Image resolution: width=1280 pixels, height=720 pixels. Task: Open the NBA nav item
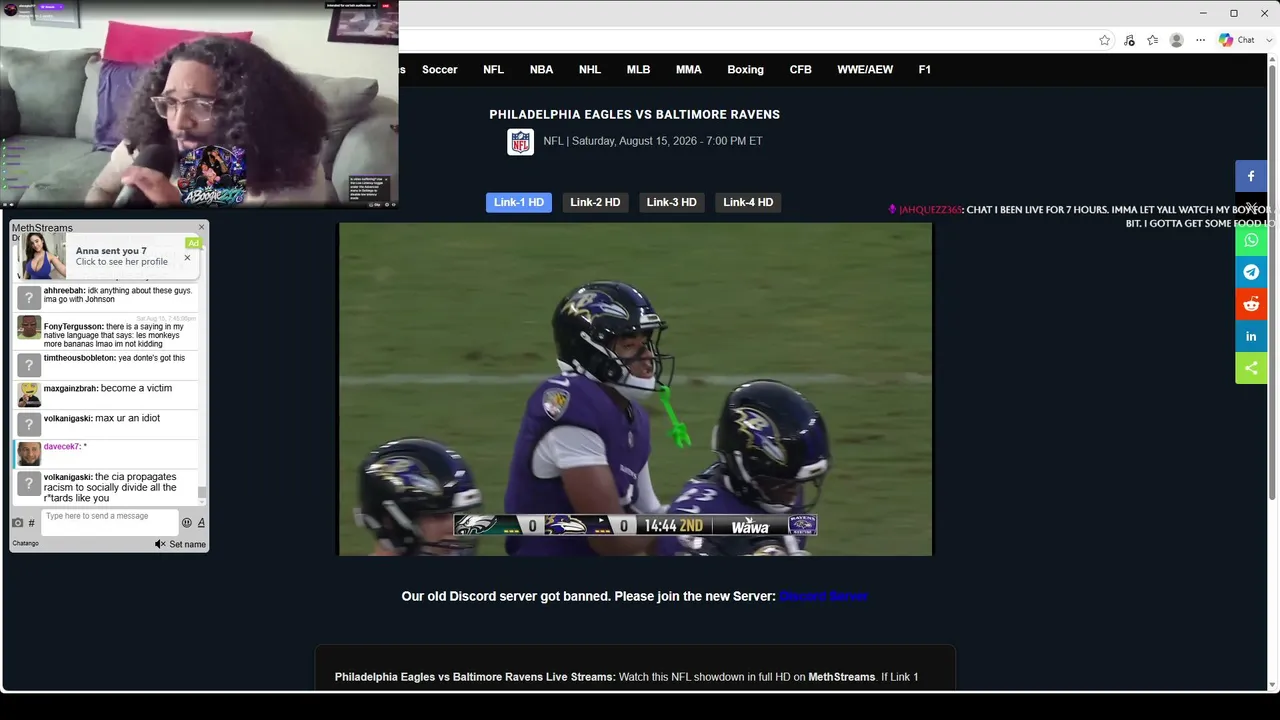tap(541, 70)
